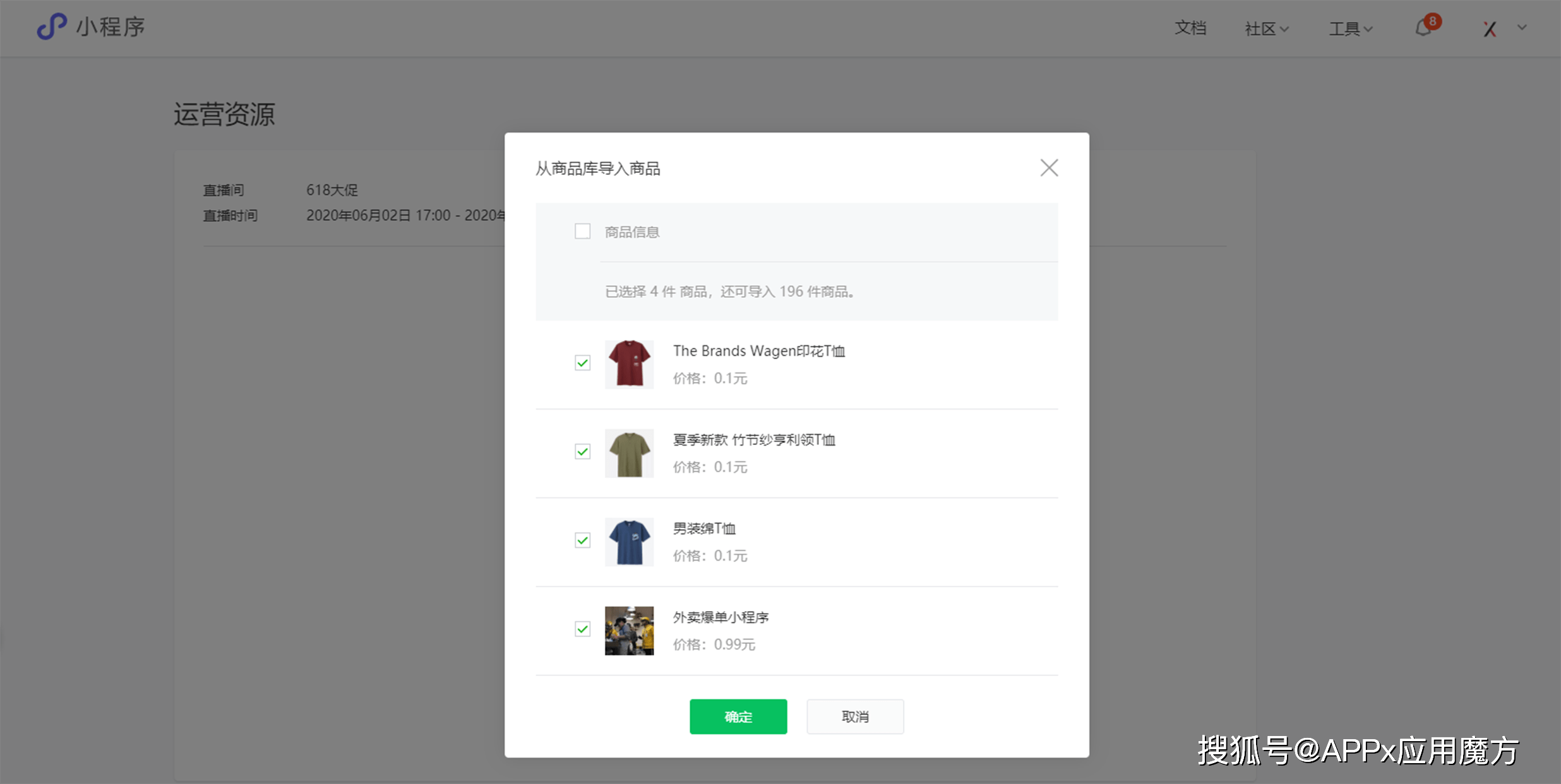
Task: Expand the 工具 dropdown menu
Action: tap(1351, 28)
